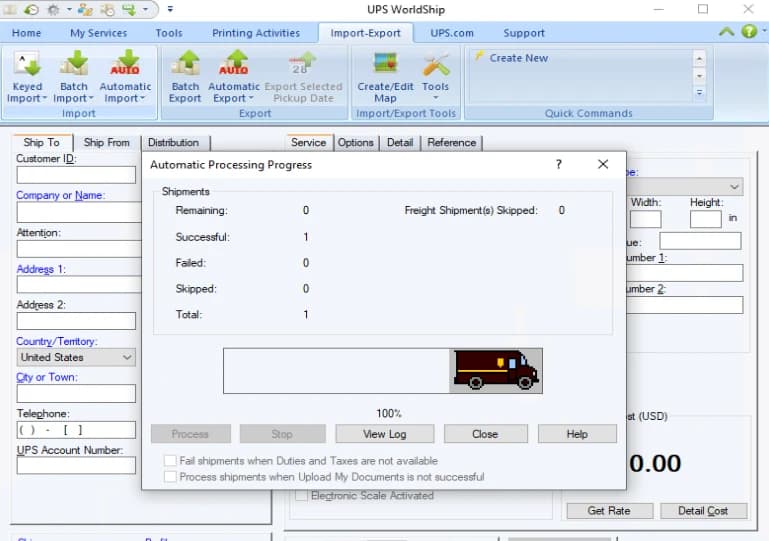Open the Printing Activities ribbon tab
Image resolution: width=769 pixels, height=541 pixels.
tap(256, 33)
